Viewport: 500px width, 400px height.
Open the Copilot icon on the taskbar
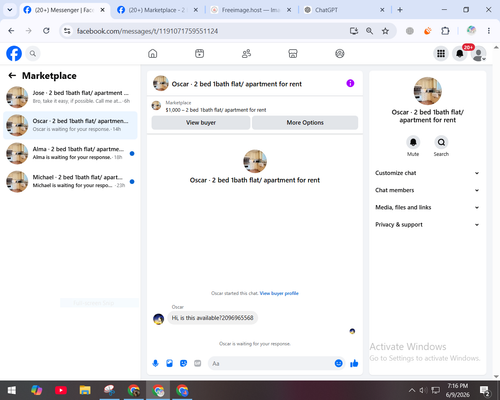36,390
